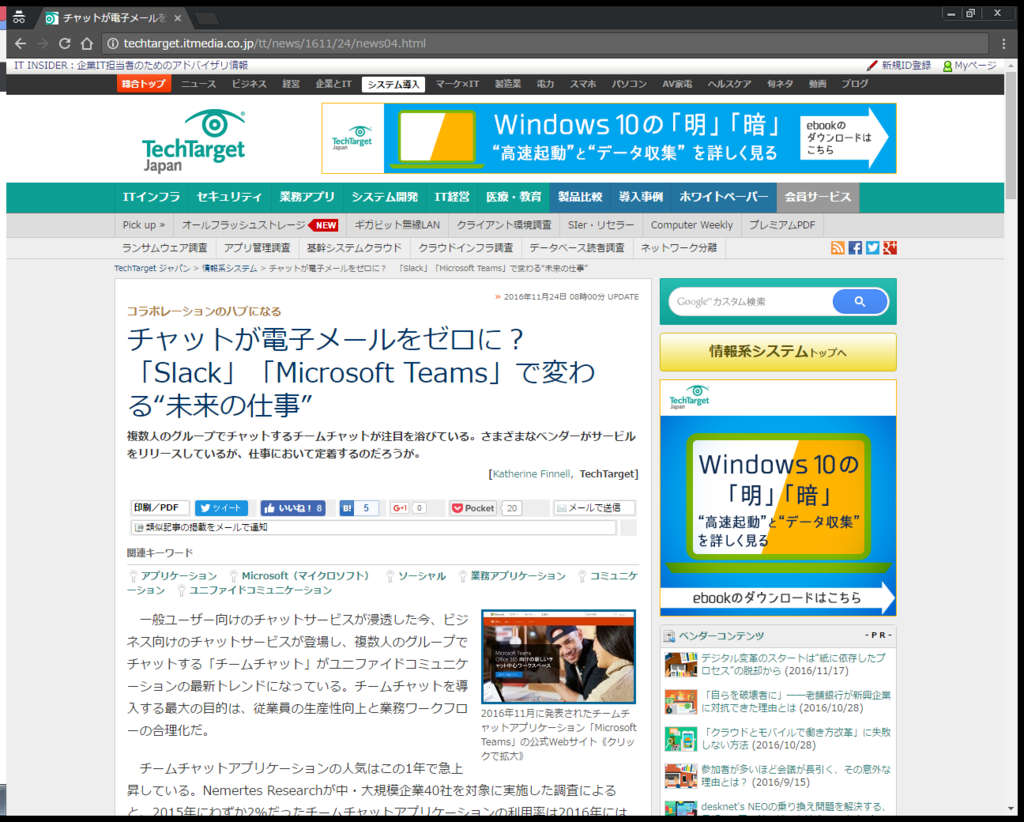
Task: Open the Facebook icon beside the RSS icon
Action: click(855, 247)
